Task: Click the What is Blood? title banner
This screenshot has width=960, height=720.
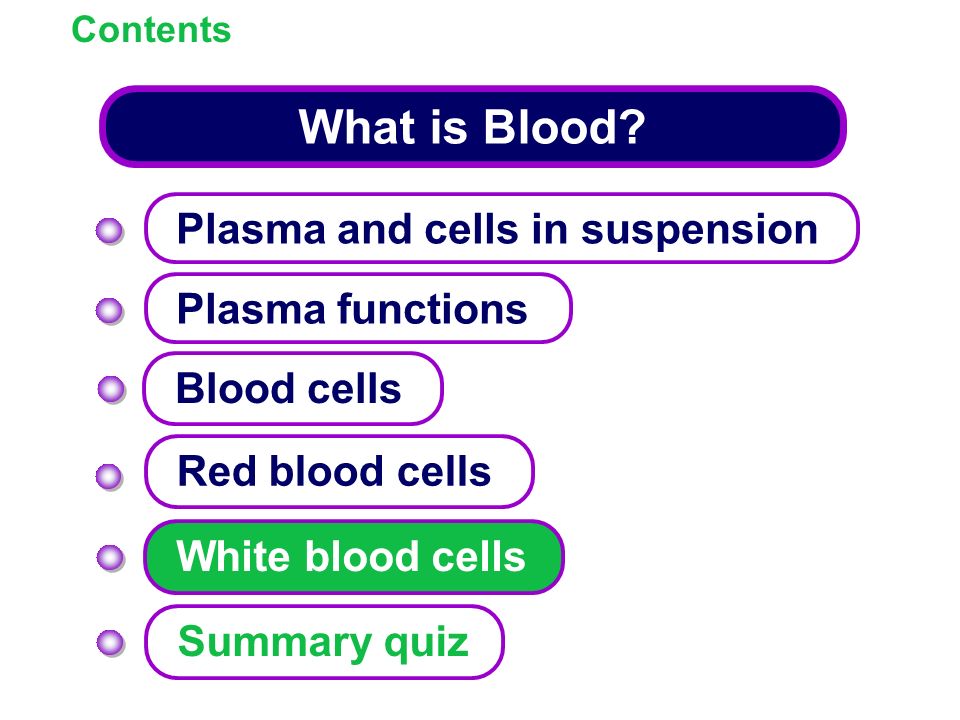Action: click(473, 127)
